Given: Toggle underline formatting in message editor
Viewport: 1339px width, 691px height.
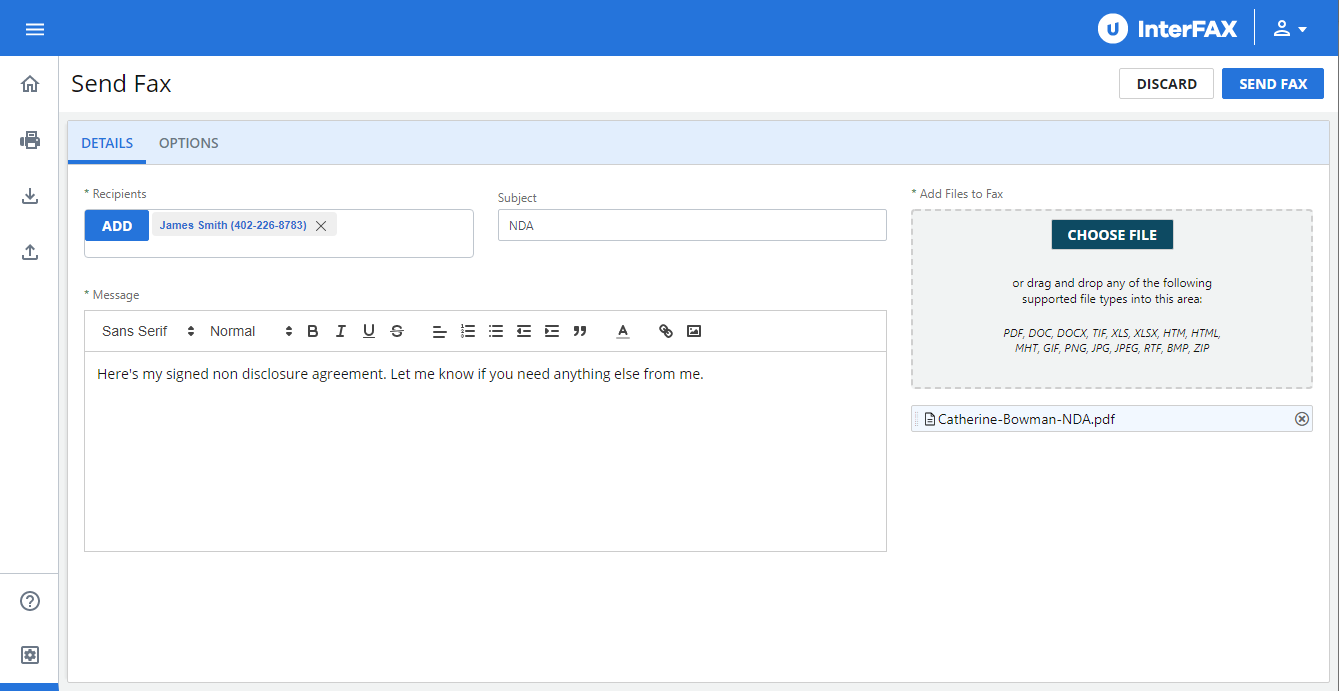Looking at the screenshot, I should 369,331.
